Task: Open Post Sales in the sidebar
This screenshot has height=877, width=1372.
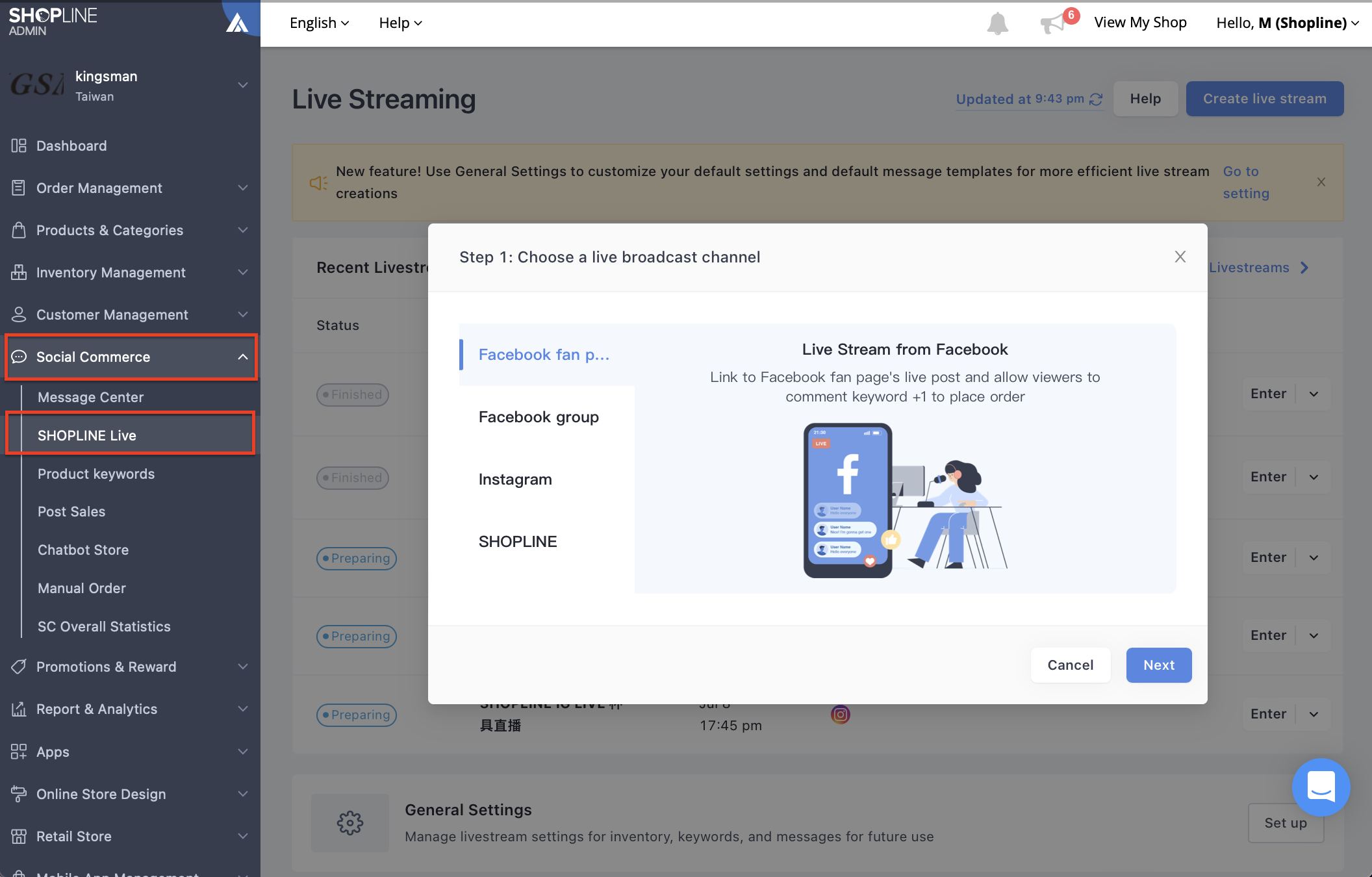Action: point(71,511)
